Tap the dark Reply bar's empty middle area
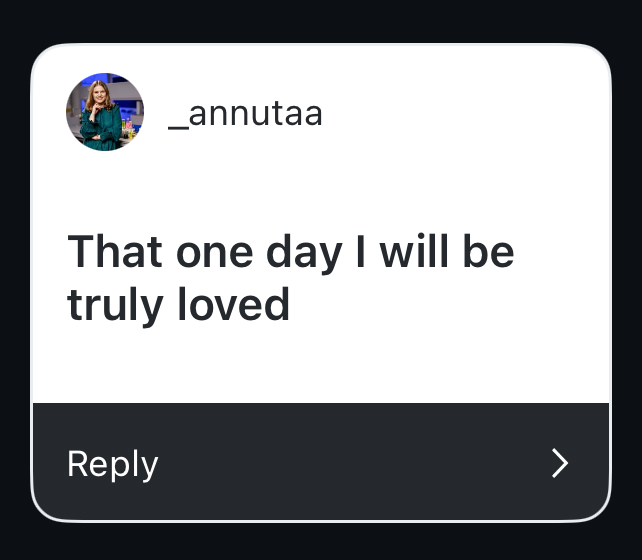 (350, 463)
